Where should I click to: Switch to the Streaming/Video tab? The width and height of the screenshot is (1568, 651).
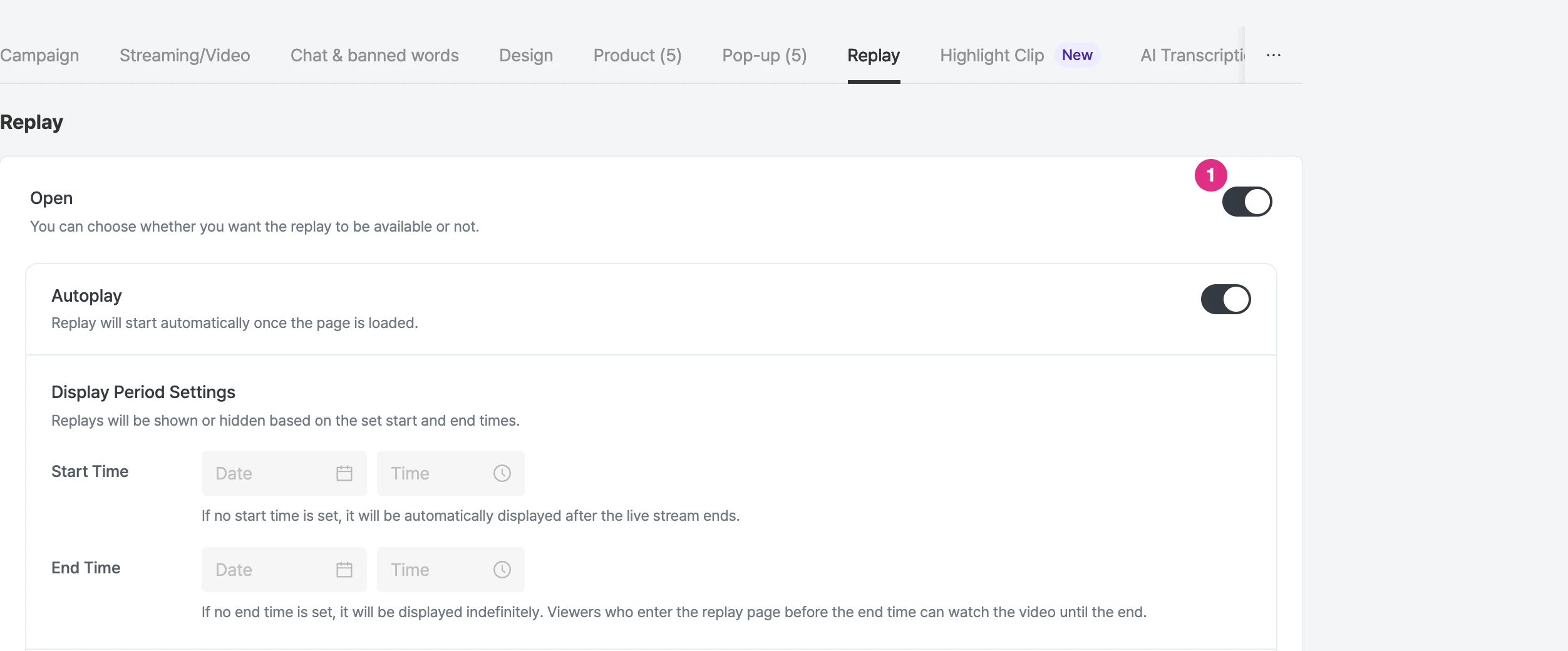pyautogui.click(x=185, y=56)
